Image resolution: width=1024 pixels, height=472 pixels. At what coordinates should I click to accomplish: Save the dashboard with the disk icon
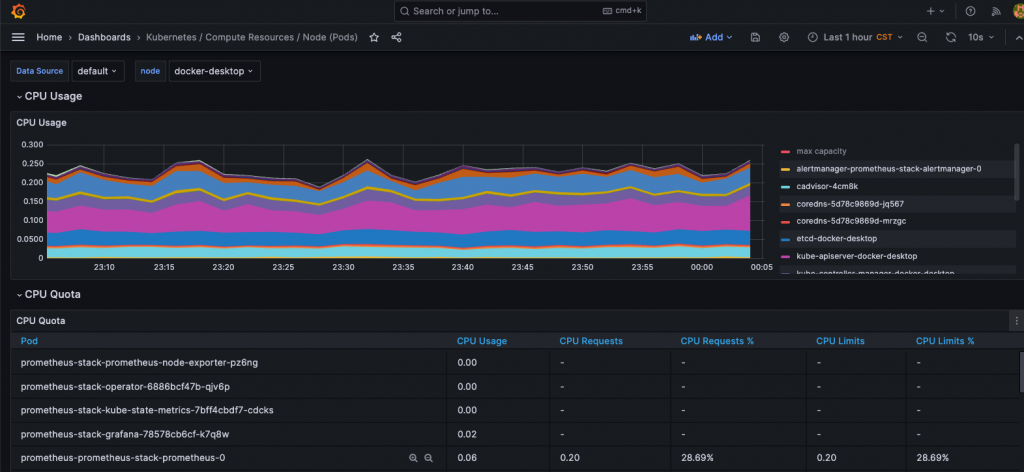coord(756,37)
